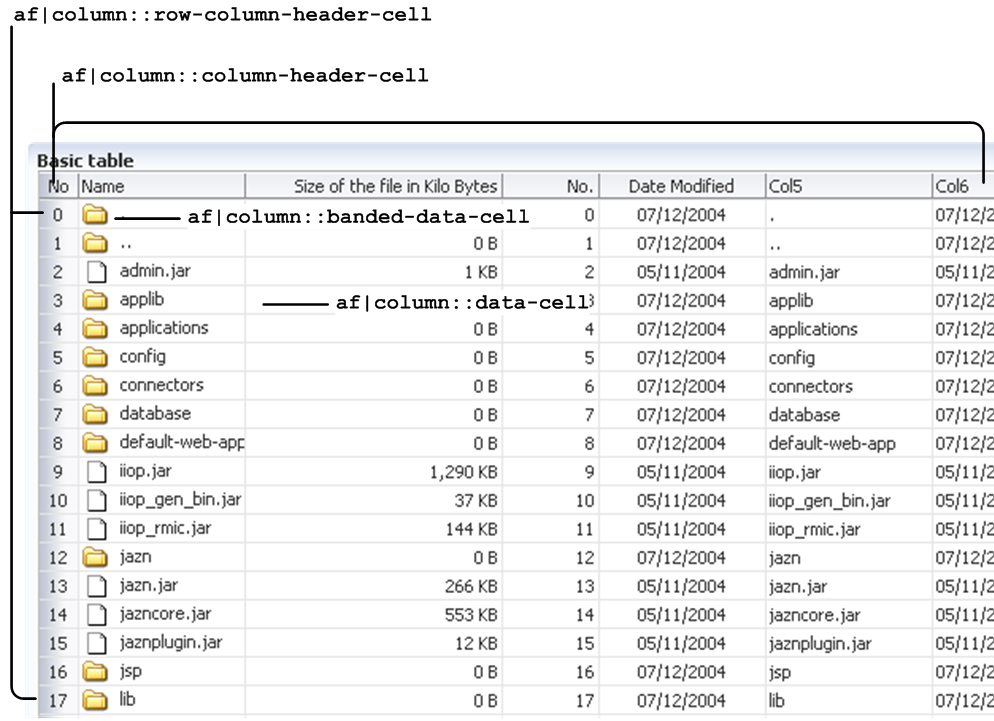This screenshot has width=994, height=721.
Task: Click the file icon next to admin.jar
Action: pos(95,271)
